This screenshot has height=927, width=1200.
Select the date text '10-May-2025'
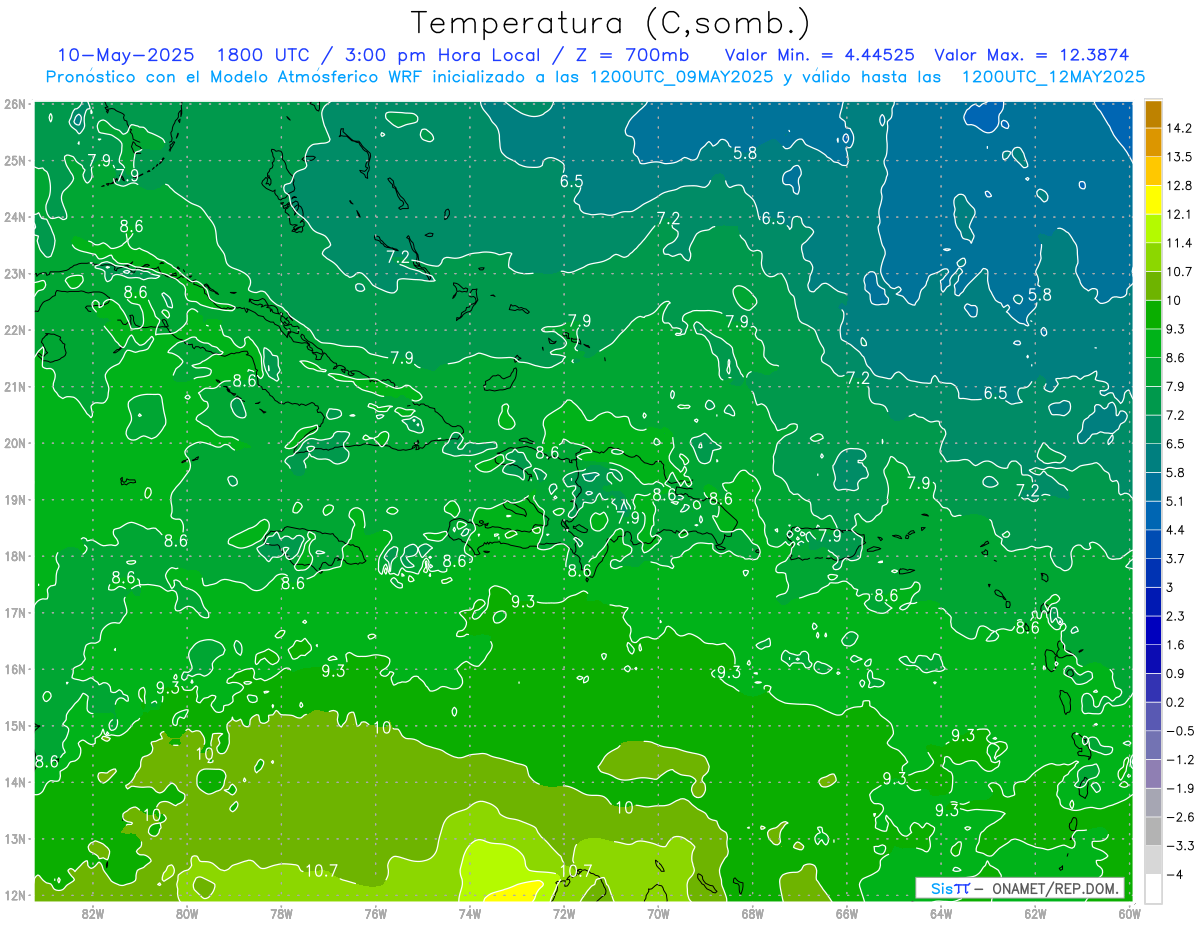124,55
